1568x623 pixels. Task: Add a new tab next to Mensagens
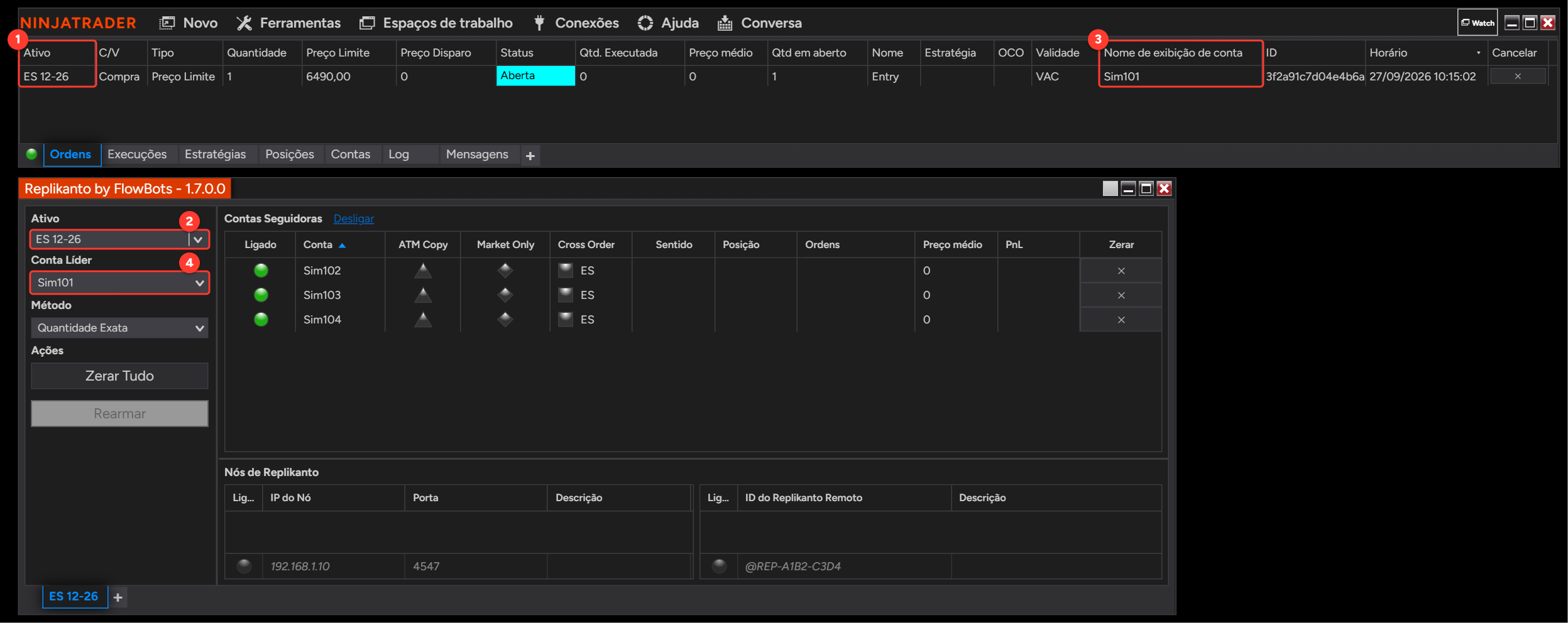[530, 156]
